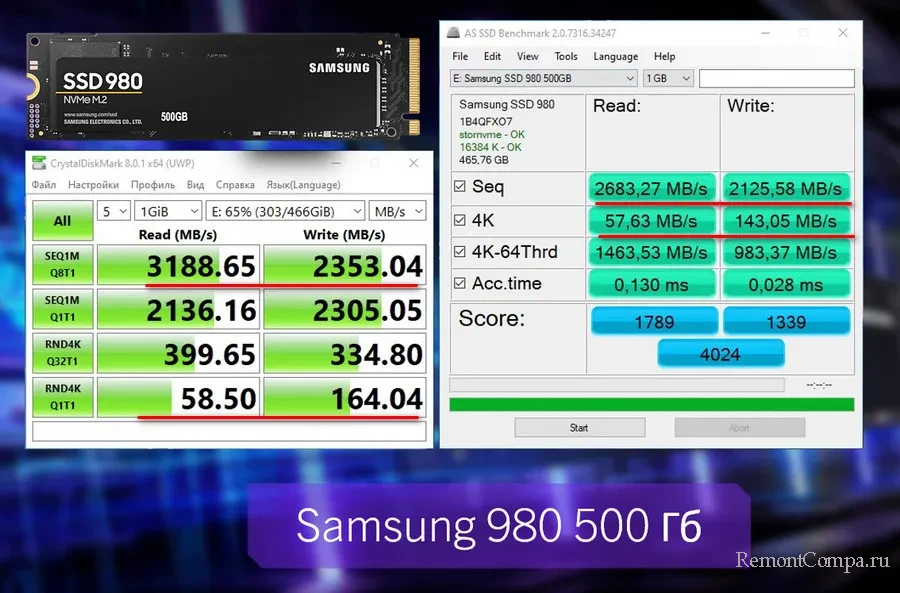This screenshot has width=900, height=593.
Task: Minimize the AS SSD Benchmark window
Action: (766, 33)
